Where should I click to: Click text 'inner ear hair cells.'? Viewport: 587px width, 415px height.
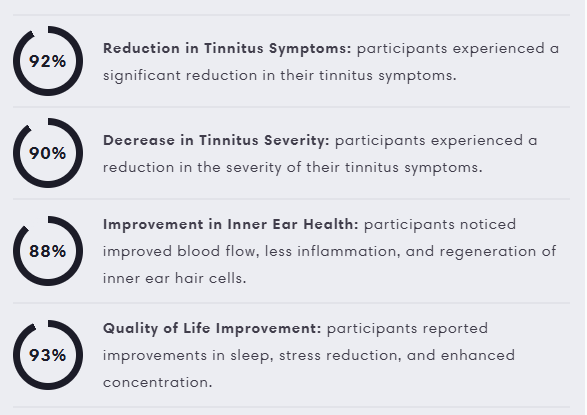174,278
